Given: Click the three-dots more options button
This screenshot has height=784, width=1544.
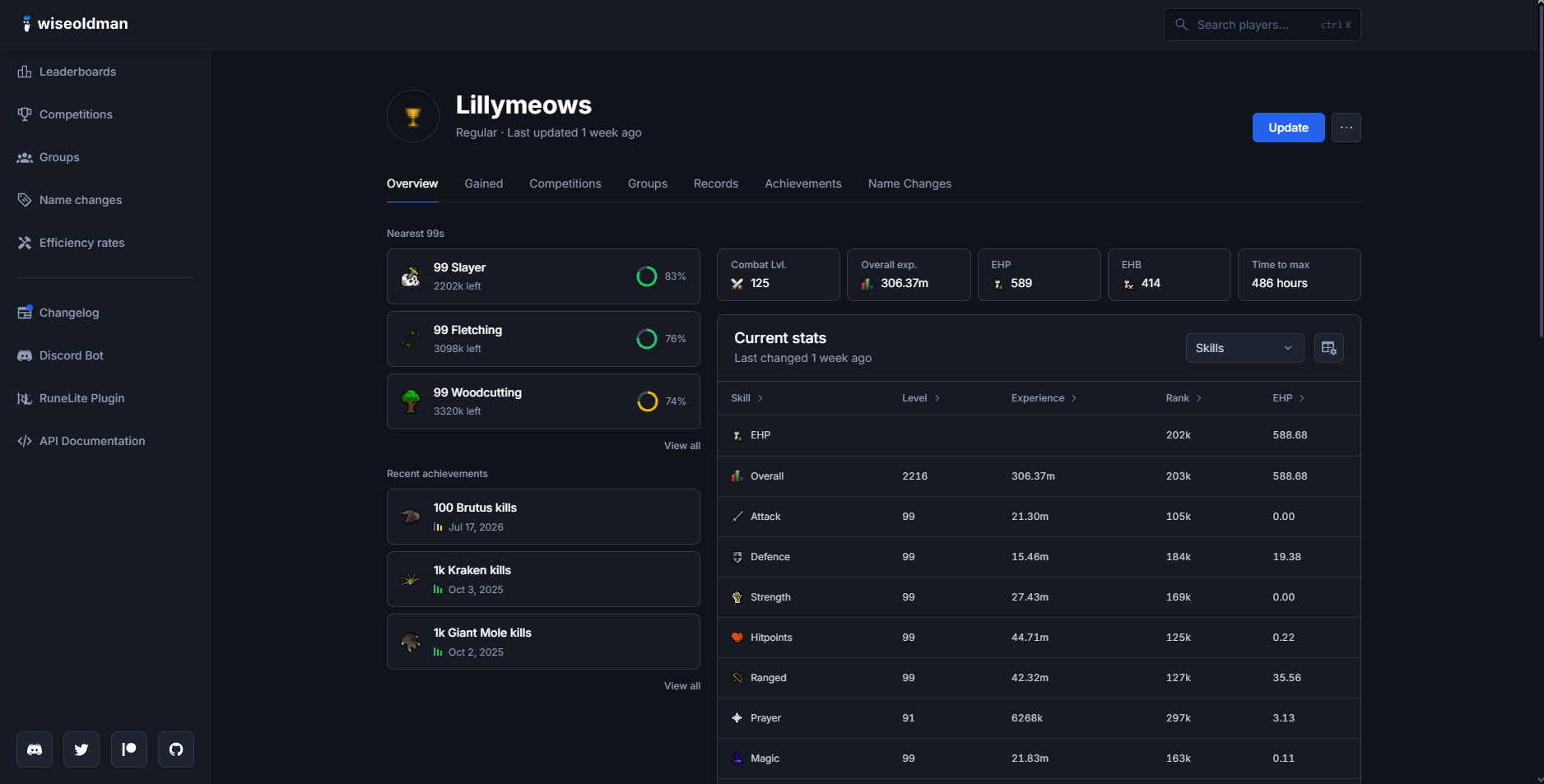Looking at the screenshot, I should pos(1346,128).
